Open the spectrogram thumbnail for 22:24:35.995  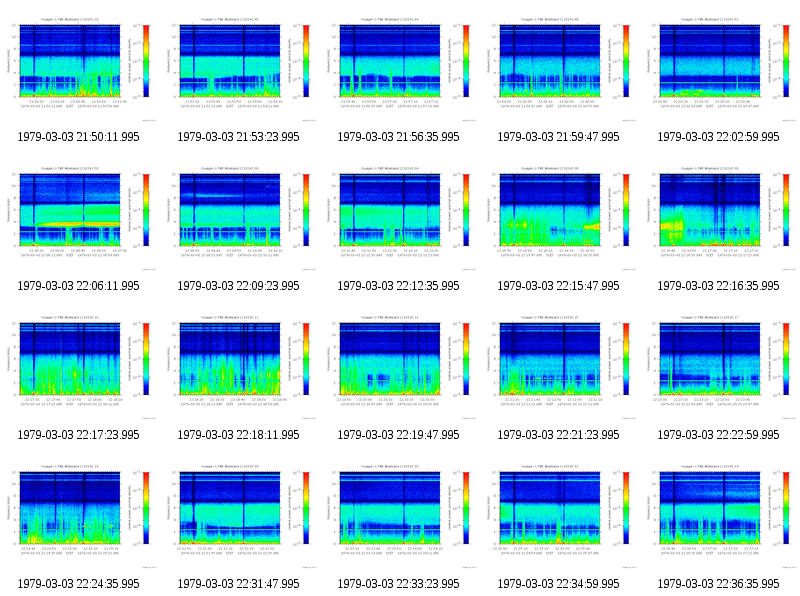78,516
